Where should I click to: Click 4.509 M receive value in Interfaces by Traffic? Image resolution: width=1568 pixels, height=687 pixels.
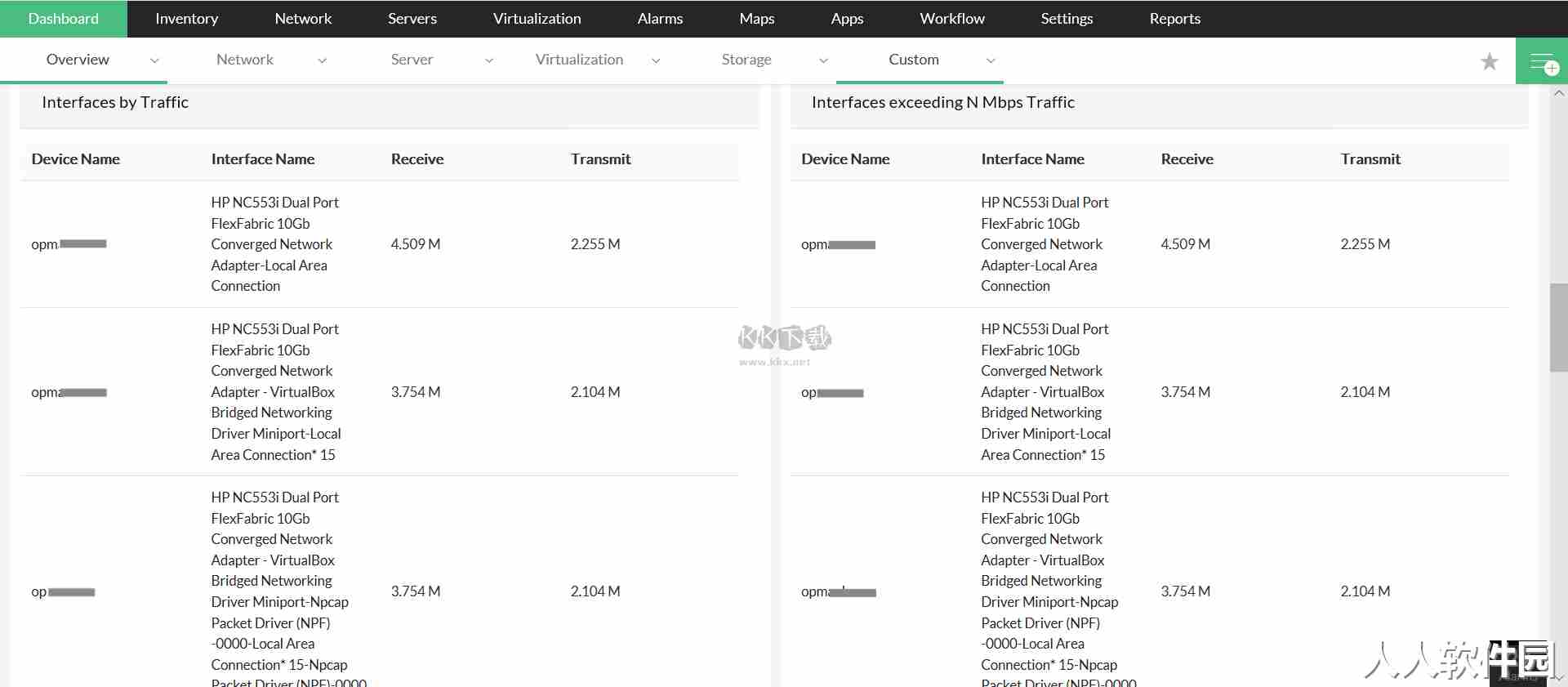(416, 244)
